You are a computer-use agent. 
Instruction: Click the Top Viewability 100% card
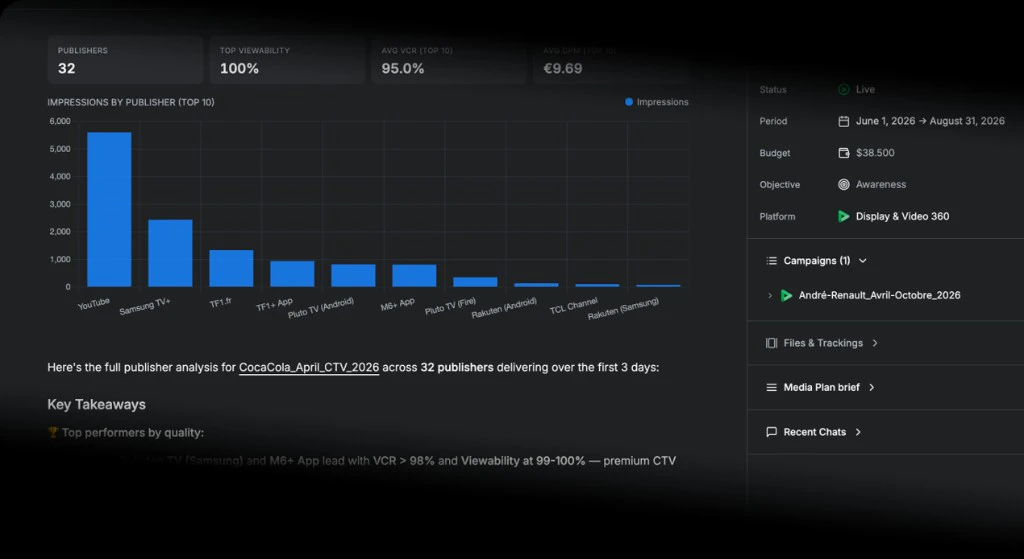pyautogui.click(x=287, y=60)
